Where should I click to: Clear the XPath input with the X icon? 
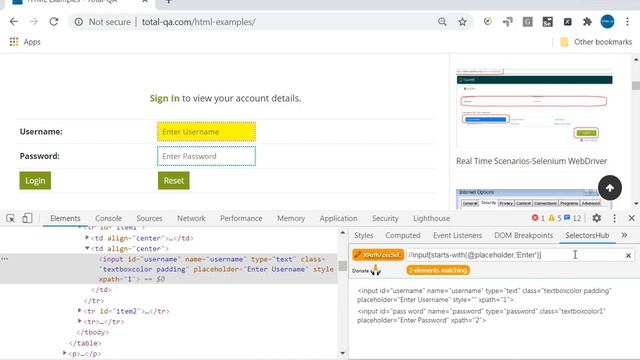628,255
